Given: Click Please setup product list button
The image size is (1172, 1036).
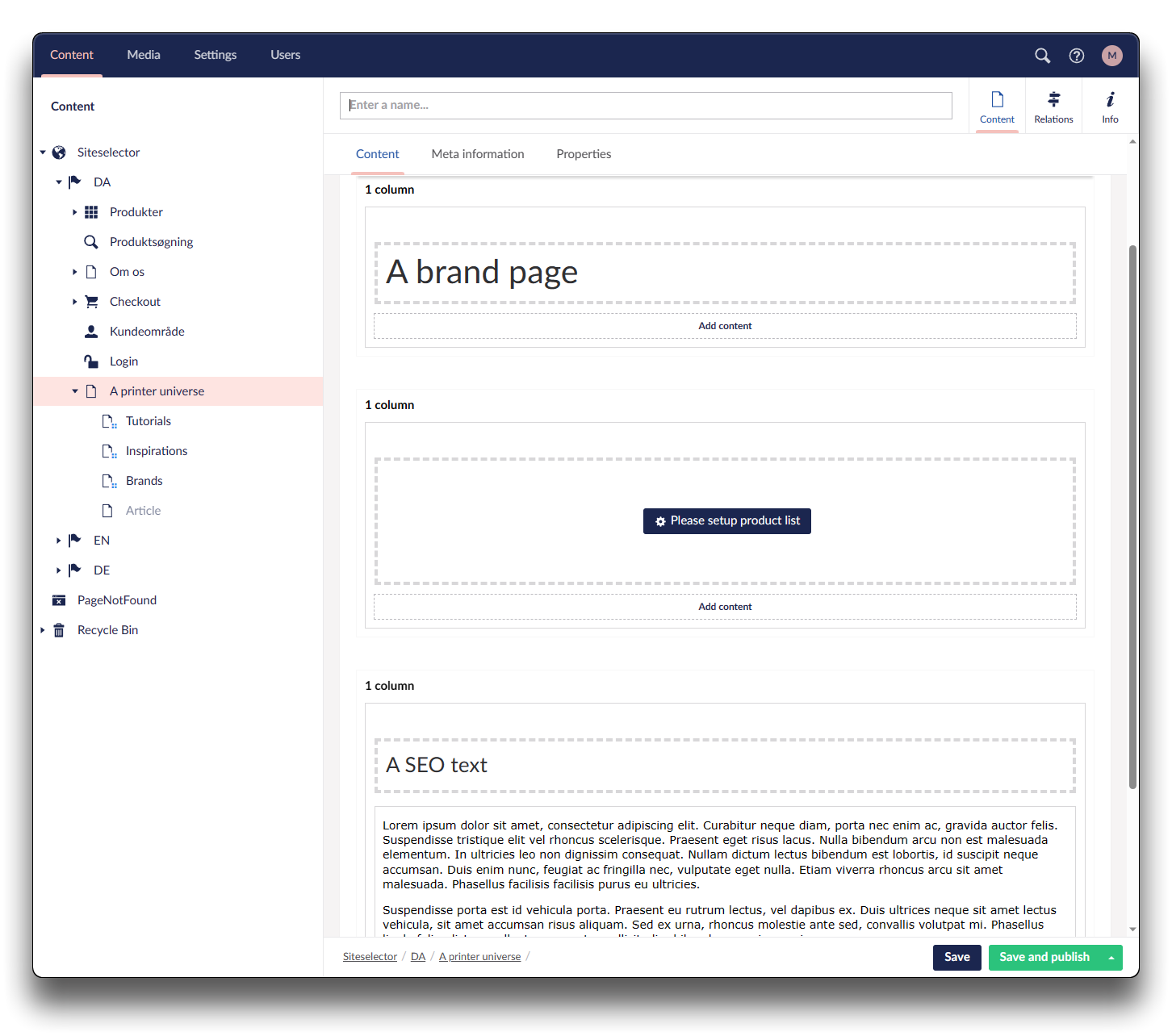Looking at the screenshot, I should pos(726,521).
